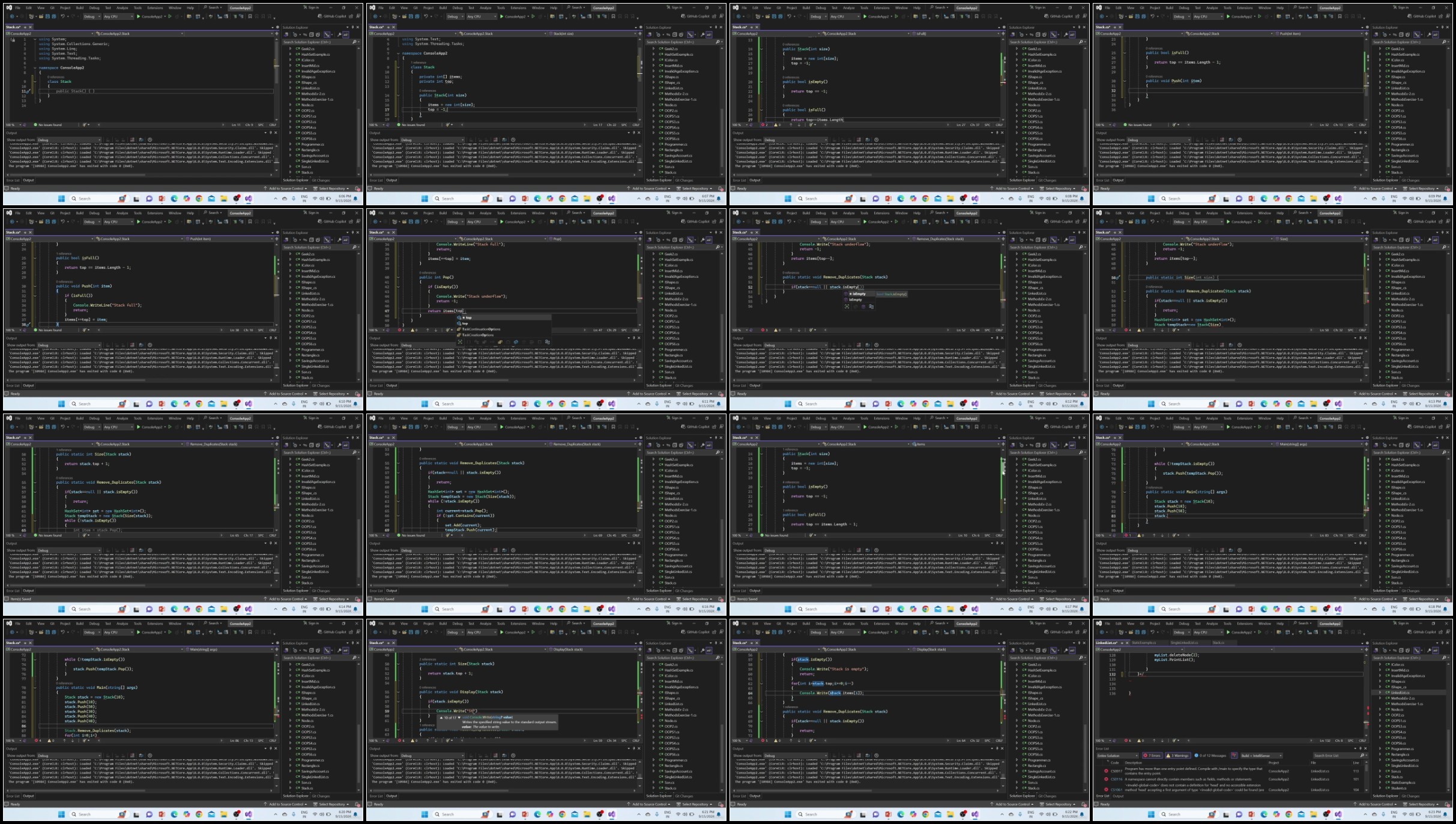Toggle the 7 Errors filter in the Error List
The image size is (1456, 824).
tap(1152, 756)
